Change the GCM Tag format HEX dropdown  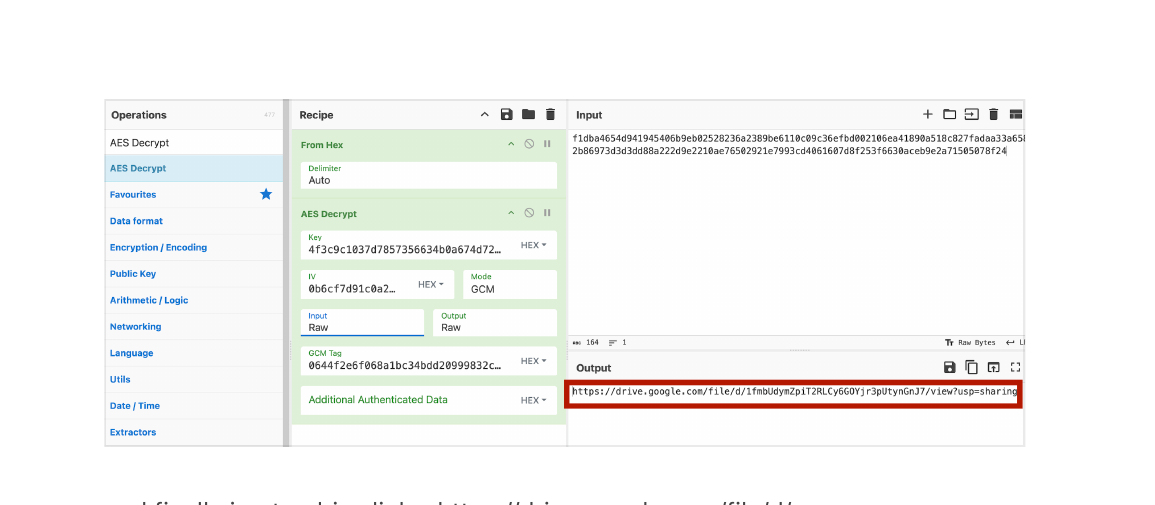(x=533, y=361)
